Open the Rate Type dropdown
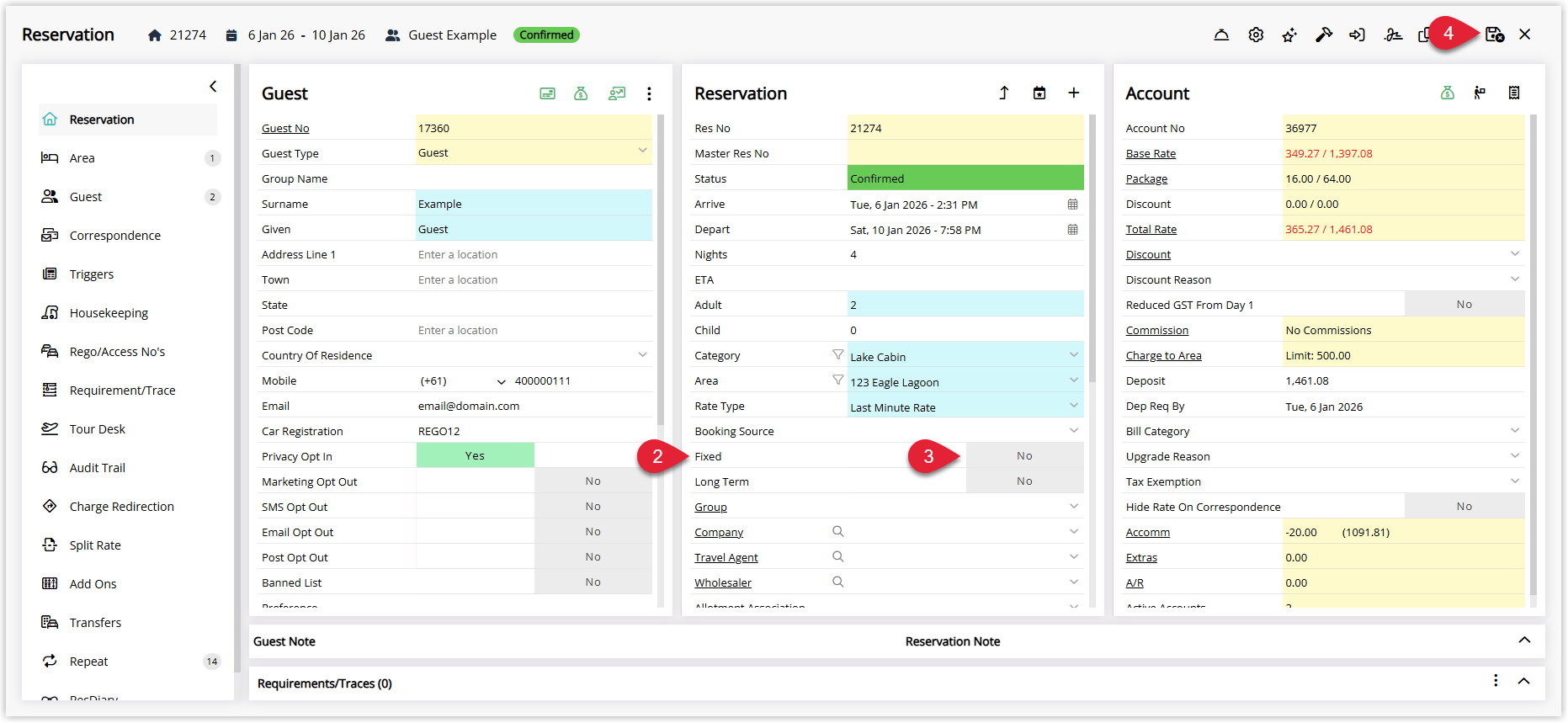The image size is (1568, 723). click(1074, 406)
